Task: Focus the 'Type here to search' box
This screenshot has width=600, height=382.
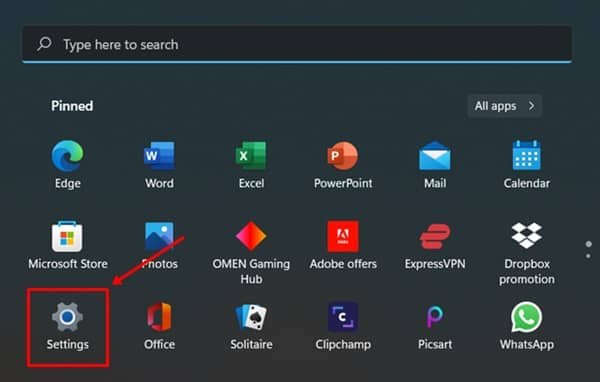Action: [x=297, y=44]
